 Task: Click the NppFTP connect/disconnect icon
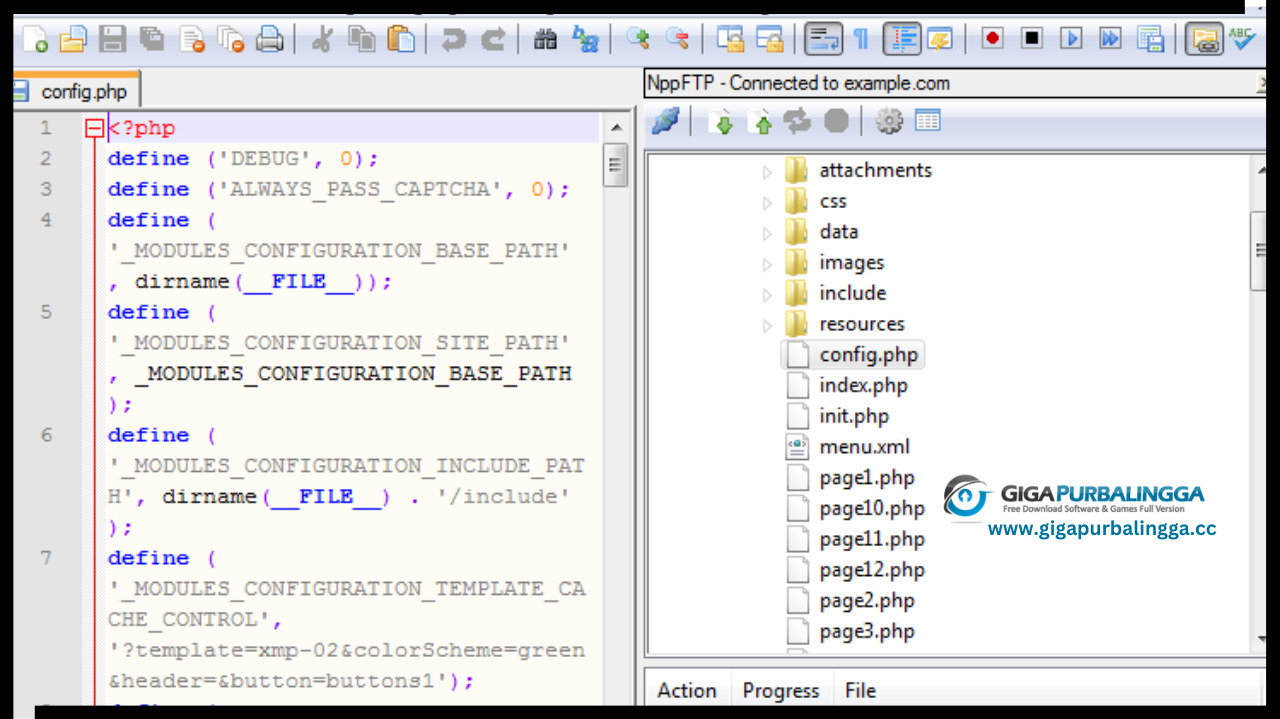pos(665,122)
